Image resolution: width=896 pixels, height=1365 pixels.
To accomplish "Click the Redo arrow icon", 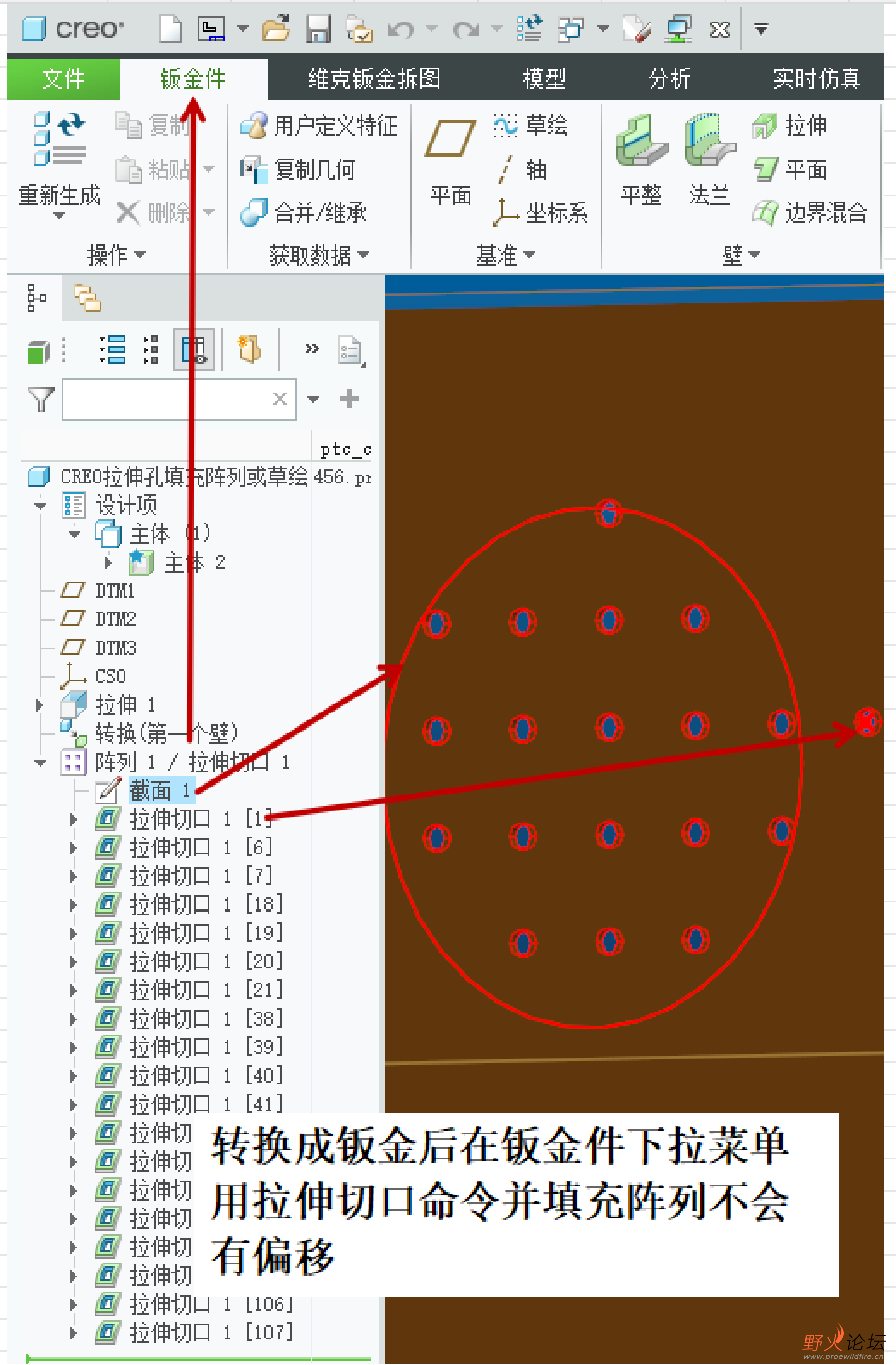I will pos(465,29).
